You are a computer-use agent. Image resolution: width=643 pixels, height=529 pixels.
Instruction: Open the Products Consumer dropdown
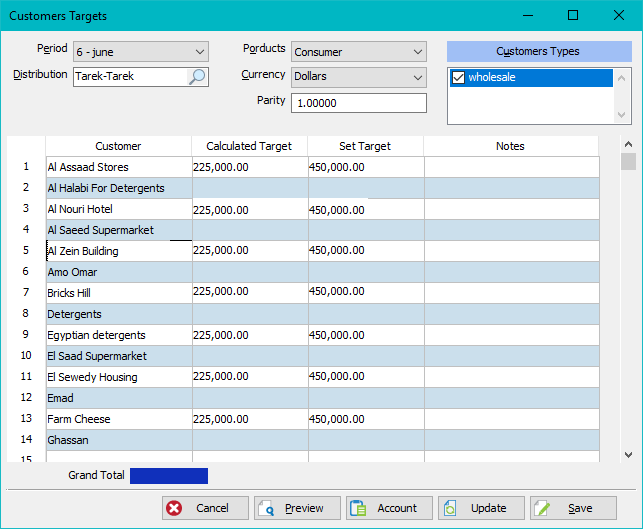[359, 52]
